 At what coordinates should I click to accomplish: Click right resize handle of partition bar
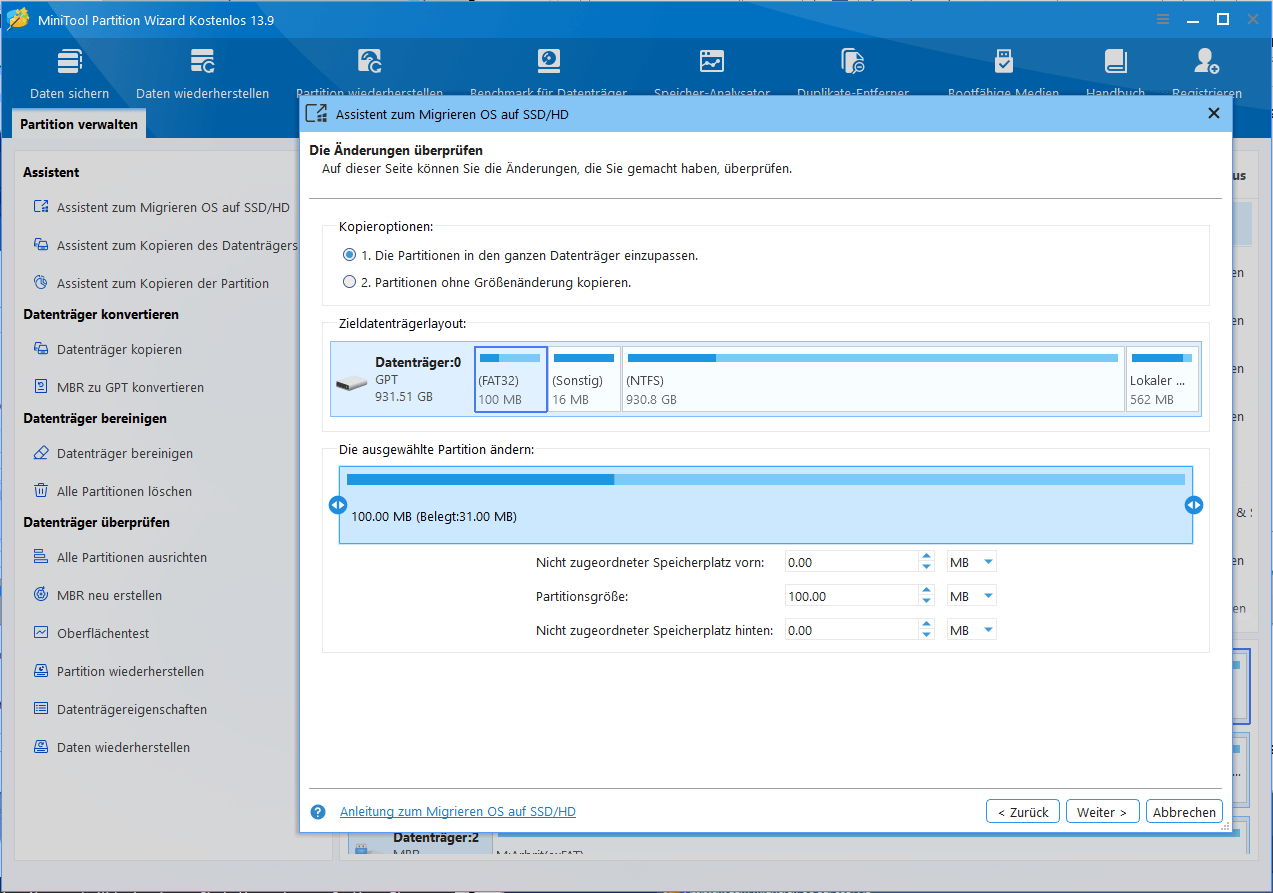(x=1194, y=505)
